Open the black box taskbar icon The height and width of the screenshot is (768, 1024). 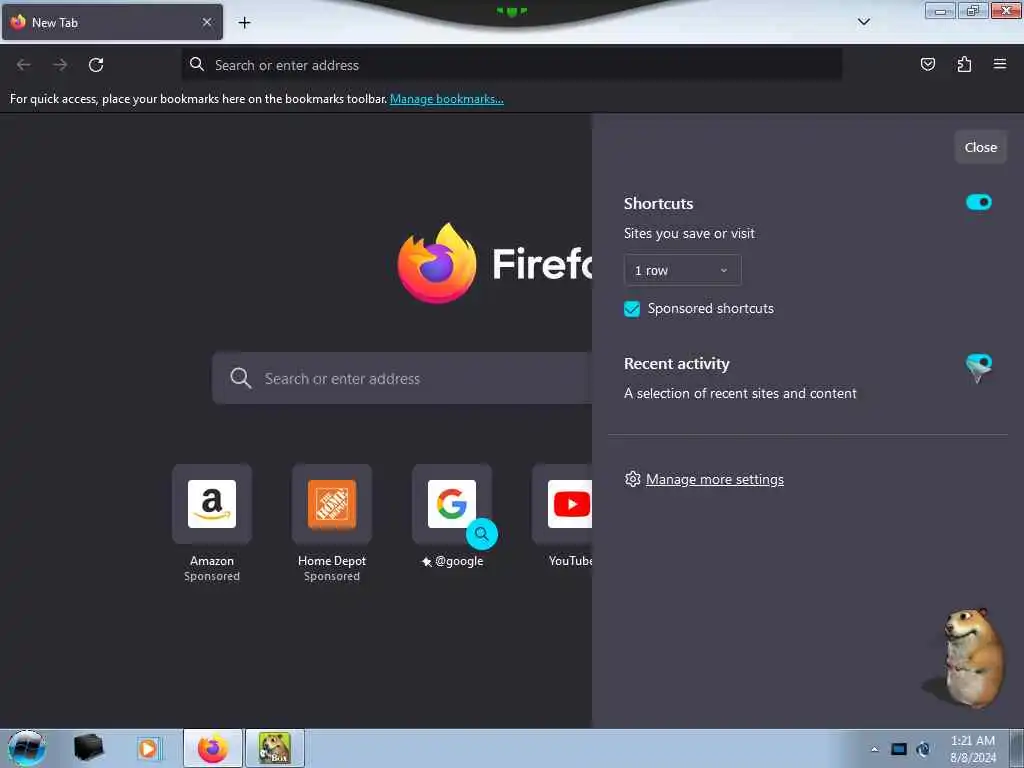point(88,748)
